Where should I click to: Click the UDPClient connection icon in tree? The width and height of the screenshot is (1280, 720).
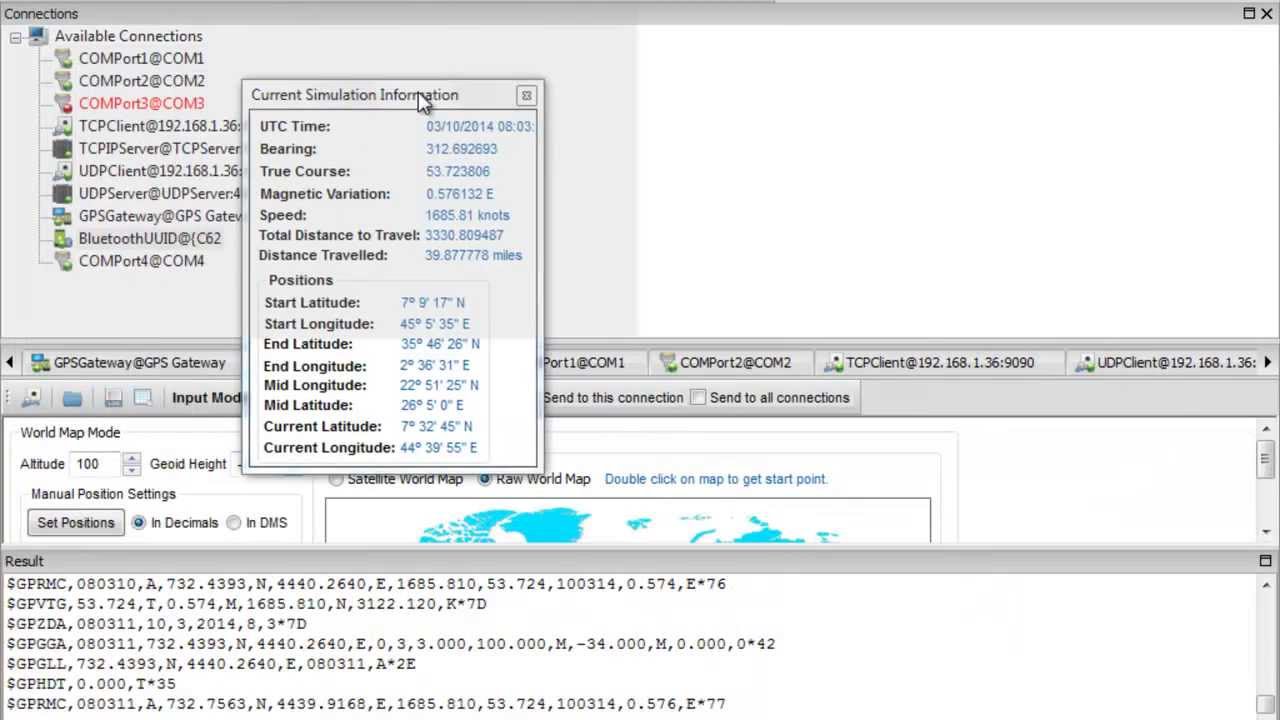coord(63,171)
